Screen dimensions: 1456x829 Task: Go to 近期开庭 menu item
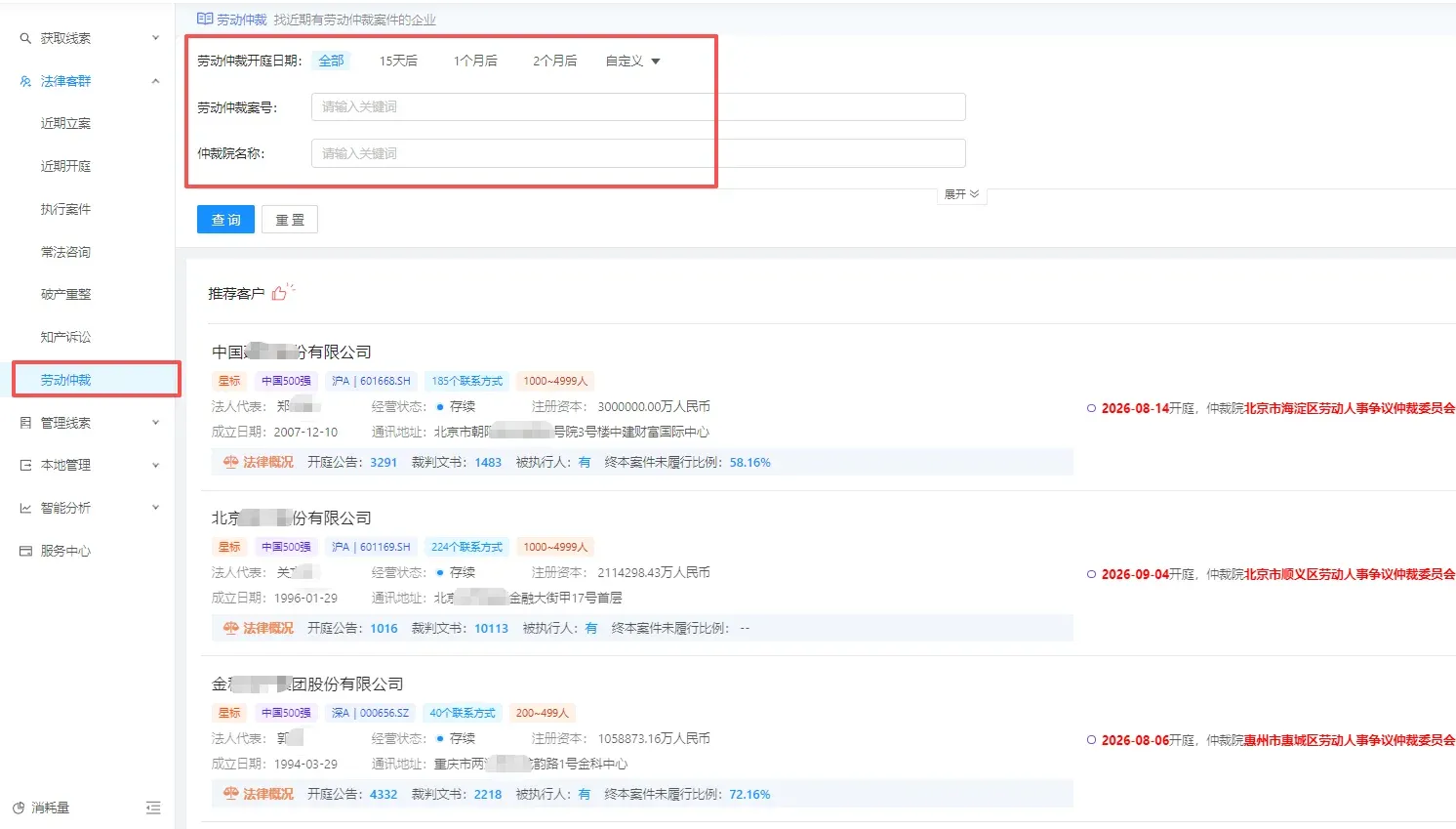pos(65,166)
